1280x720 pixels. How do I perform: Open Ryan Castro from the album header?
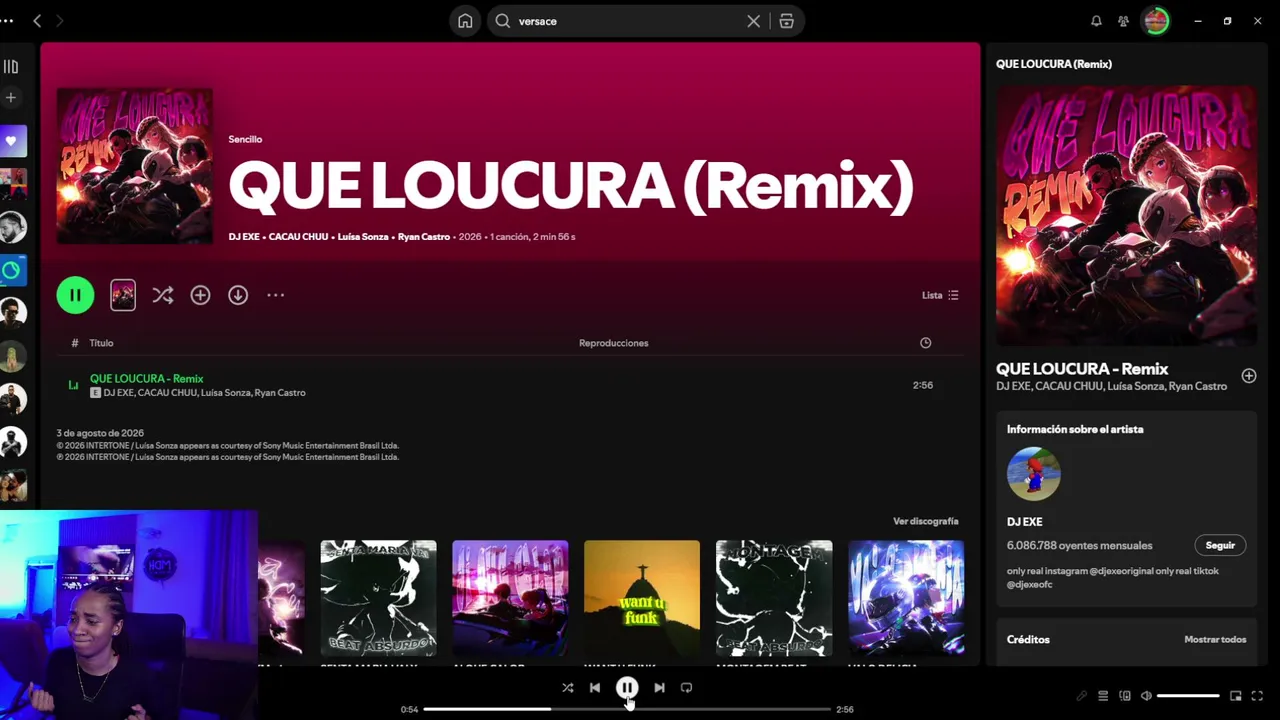pyautogui.click(x=424, y=237)
